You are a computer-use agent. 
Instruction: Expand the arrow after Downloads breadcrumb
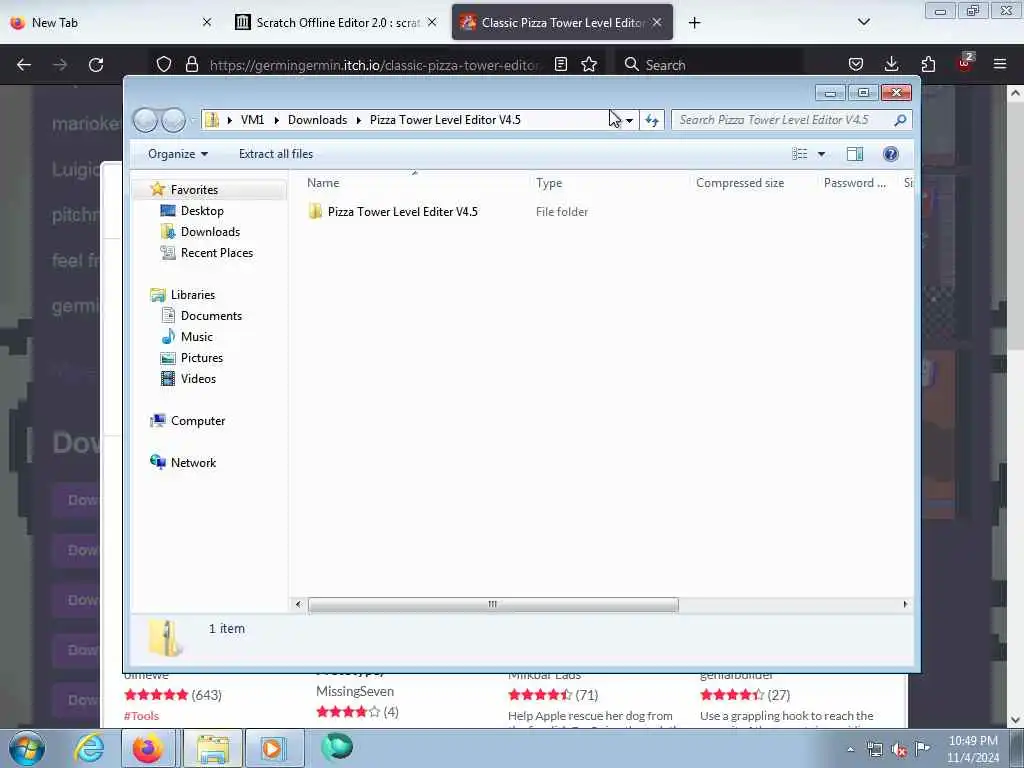[359, 120]
